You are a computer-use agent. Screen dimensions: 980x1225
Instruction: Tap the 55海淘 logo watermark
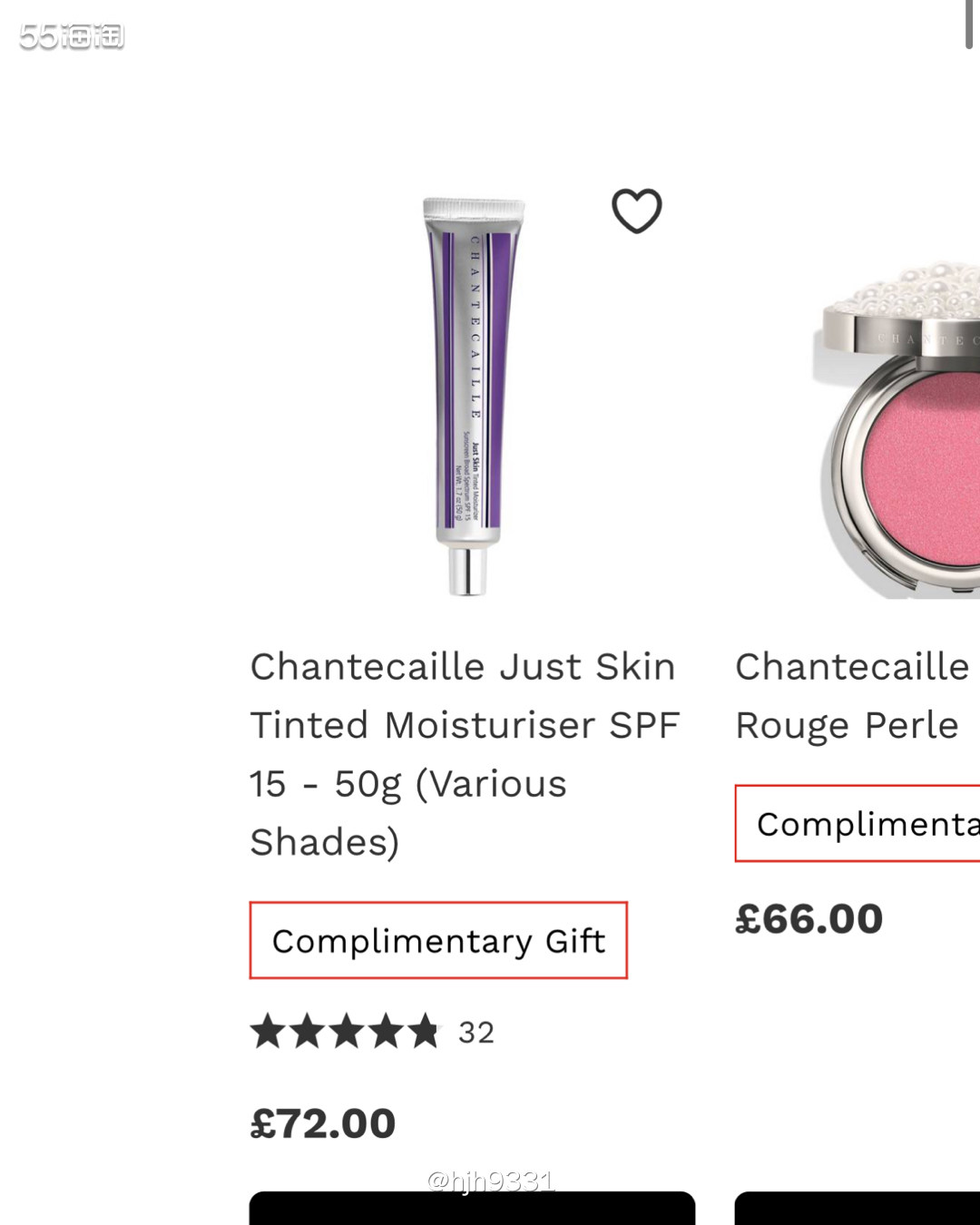[72, 36]
